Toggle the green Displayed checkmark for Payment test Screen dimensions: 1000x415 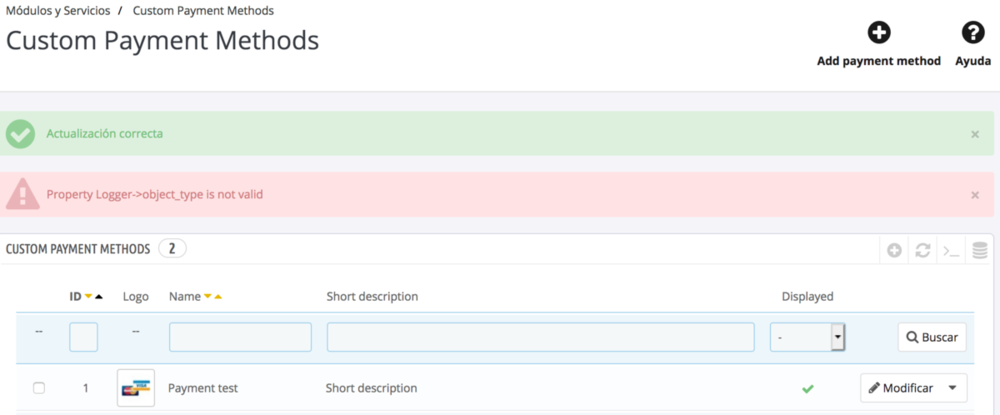808,388
